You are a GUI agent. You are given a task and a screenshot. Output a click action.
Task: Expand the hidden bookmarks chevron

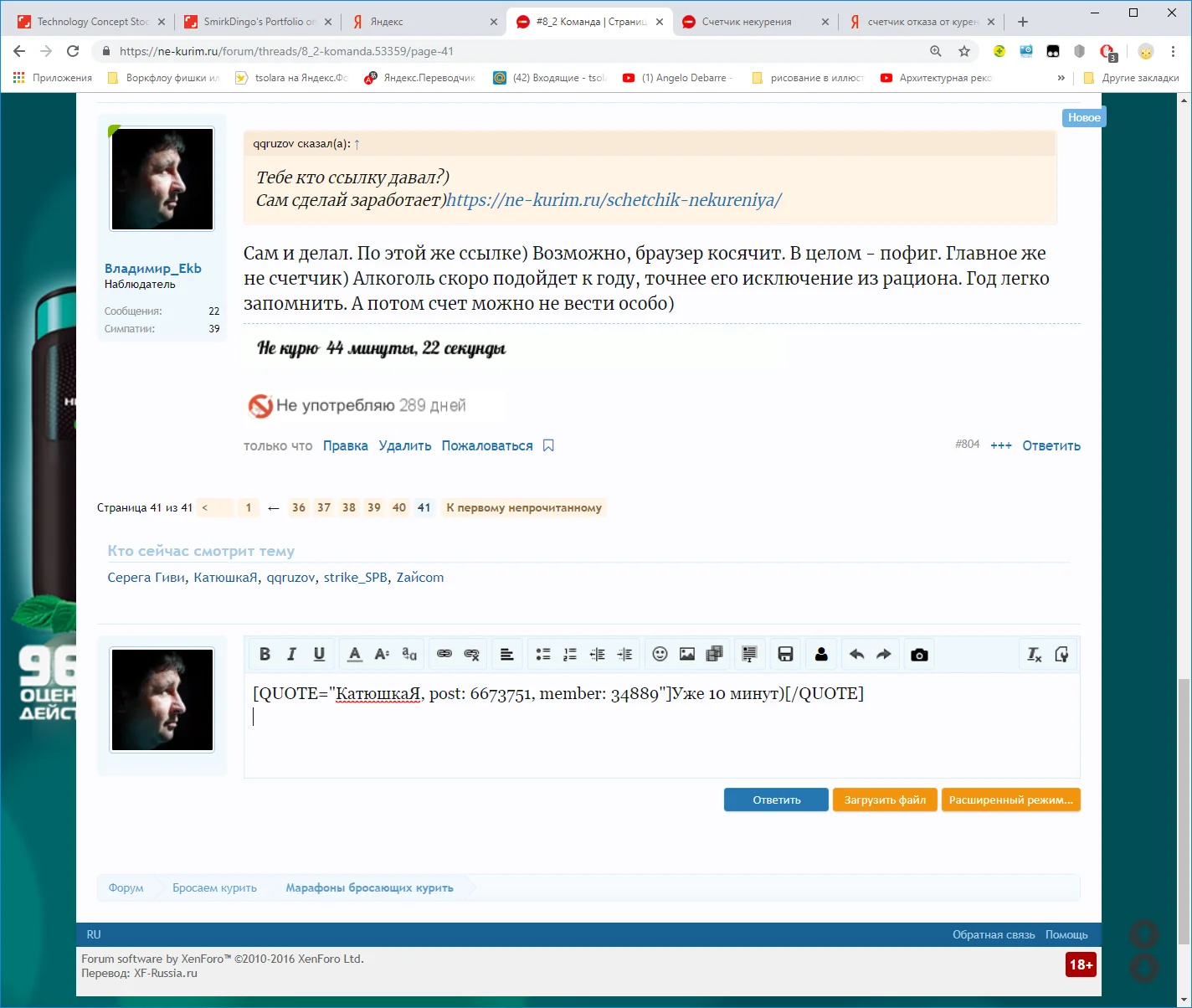tap(1061, 78)
